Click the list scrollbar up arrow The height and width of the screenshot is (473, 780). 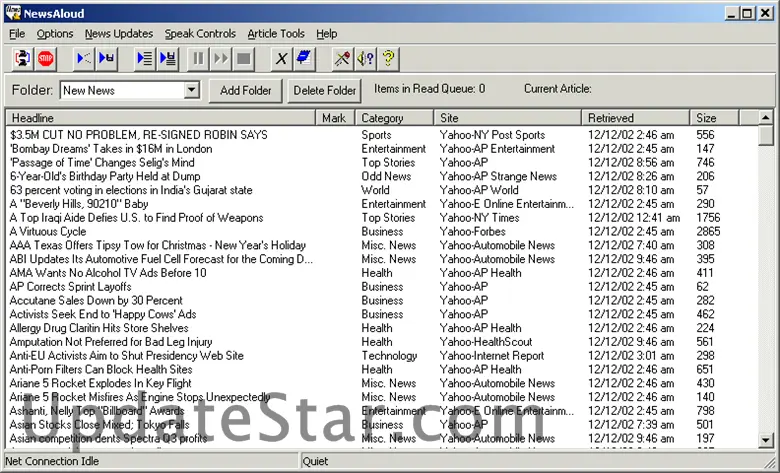coord(766,118)
